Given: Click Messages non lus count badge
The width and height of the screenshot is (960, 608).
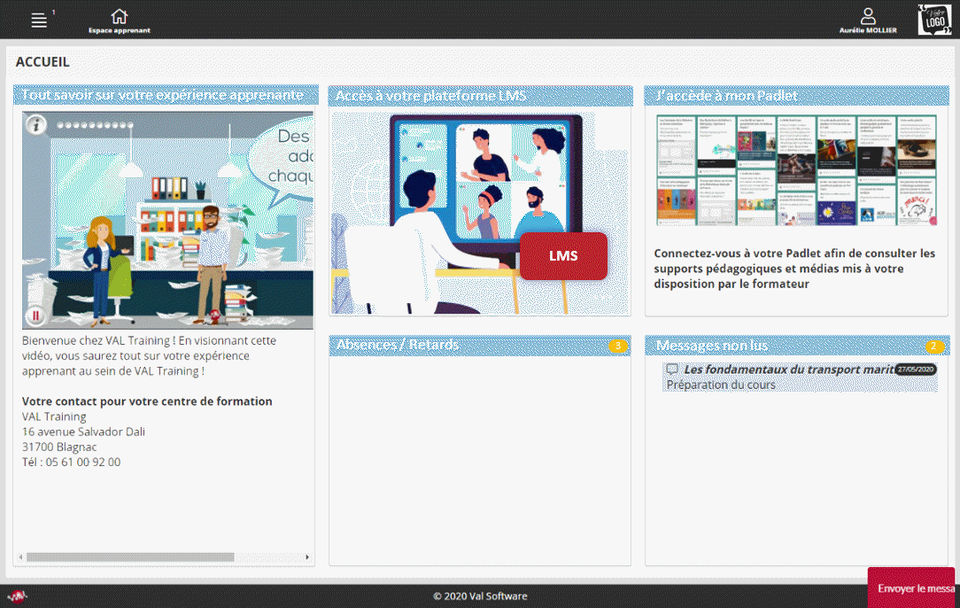Looking at the screenshot, I should pyautogui.click(x=934, y=347).
